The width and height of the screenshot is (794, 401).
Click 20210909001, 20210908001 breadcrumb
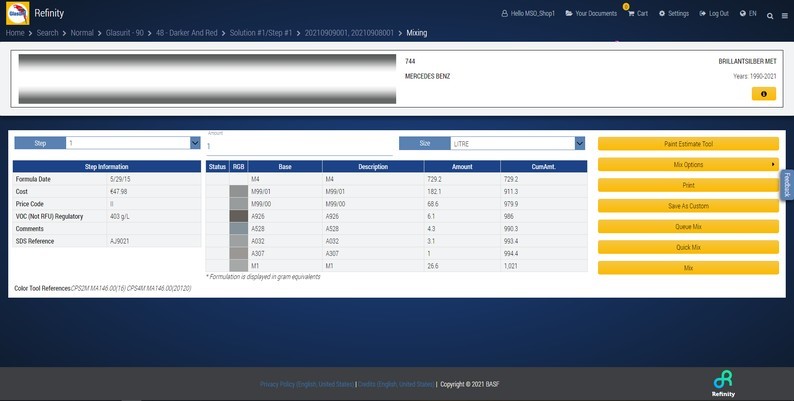click(x=349, y=33)
